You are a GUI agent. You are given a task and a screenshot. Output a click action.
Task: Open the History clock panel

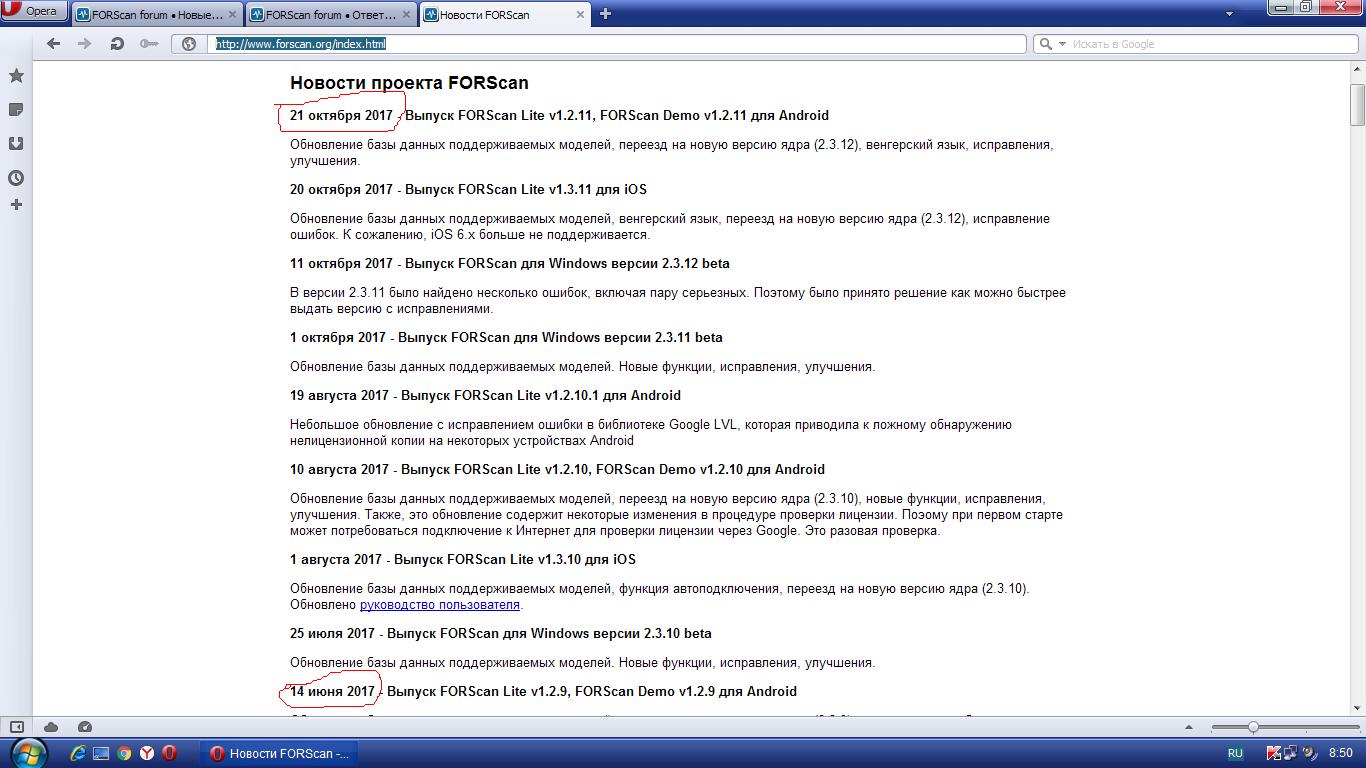click(x=16, y=178)
